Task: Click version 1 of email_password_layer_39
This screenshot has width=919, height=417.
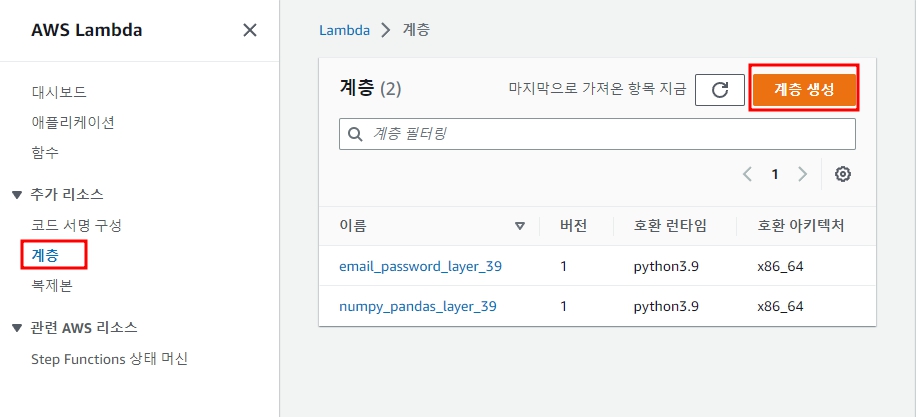Action: 564,266
